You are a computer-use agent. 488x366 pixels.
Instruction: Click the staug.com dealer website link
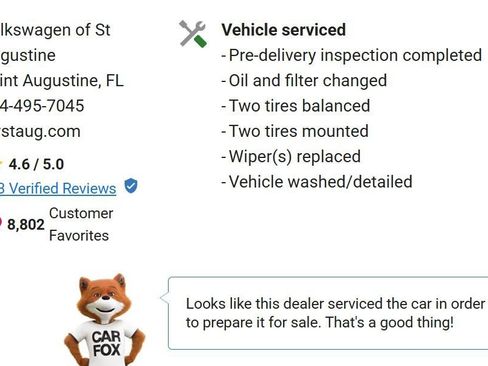click(40, 131)
